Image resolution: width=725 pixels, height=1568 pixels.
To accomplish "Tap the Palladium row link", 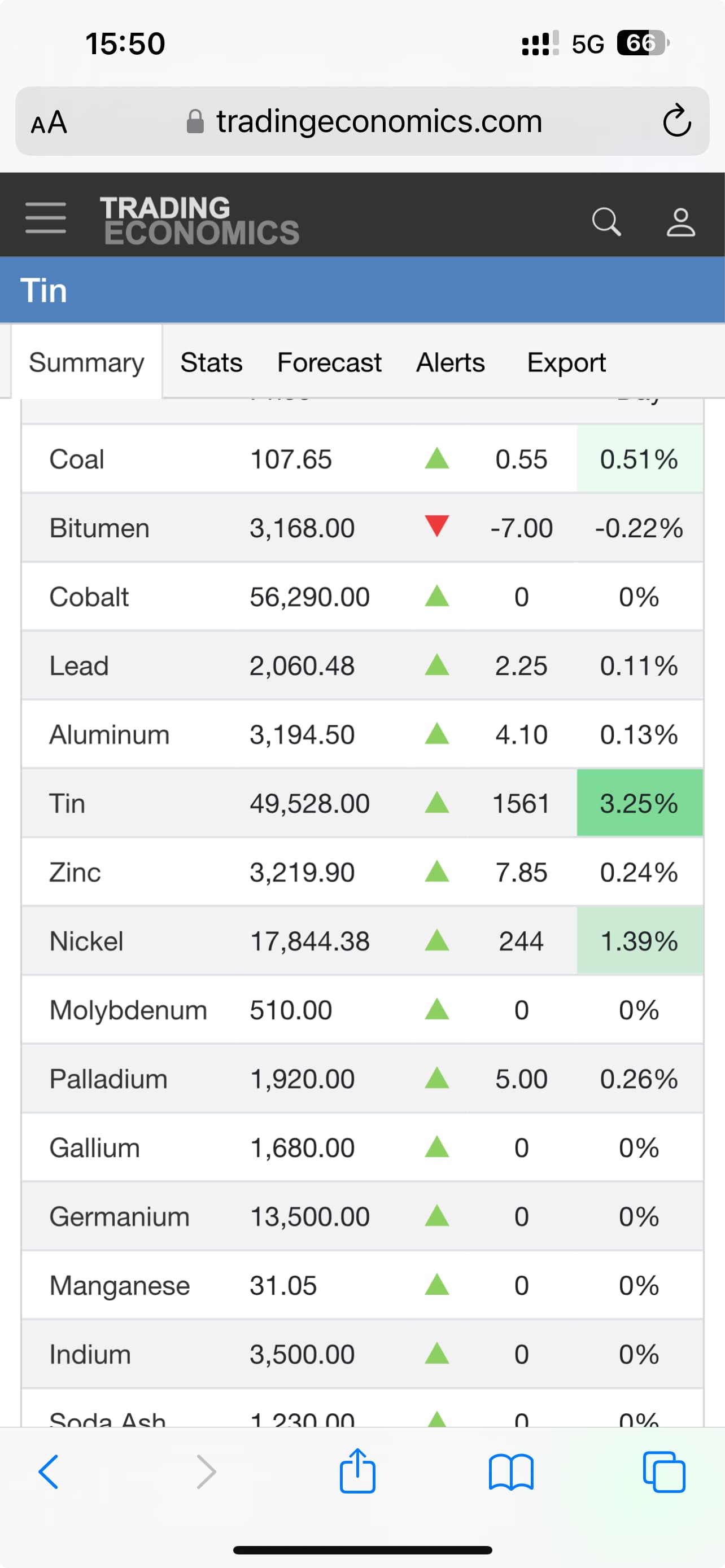I will (108, 1079).
